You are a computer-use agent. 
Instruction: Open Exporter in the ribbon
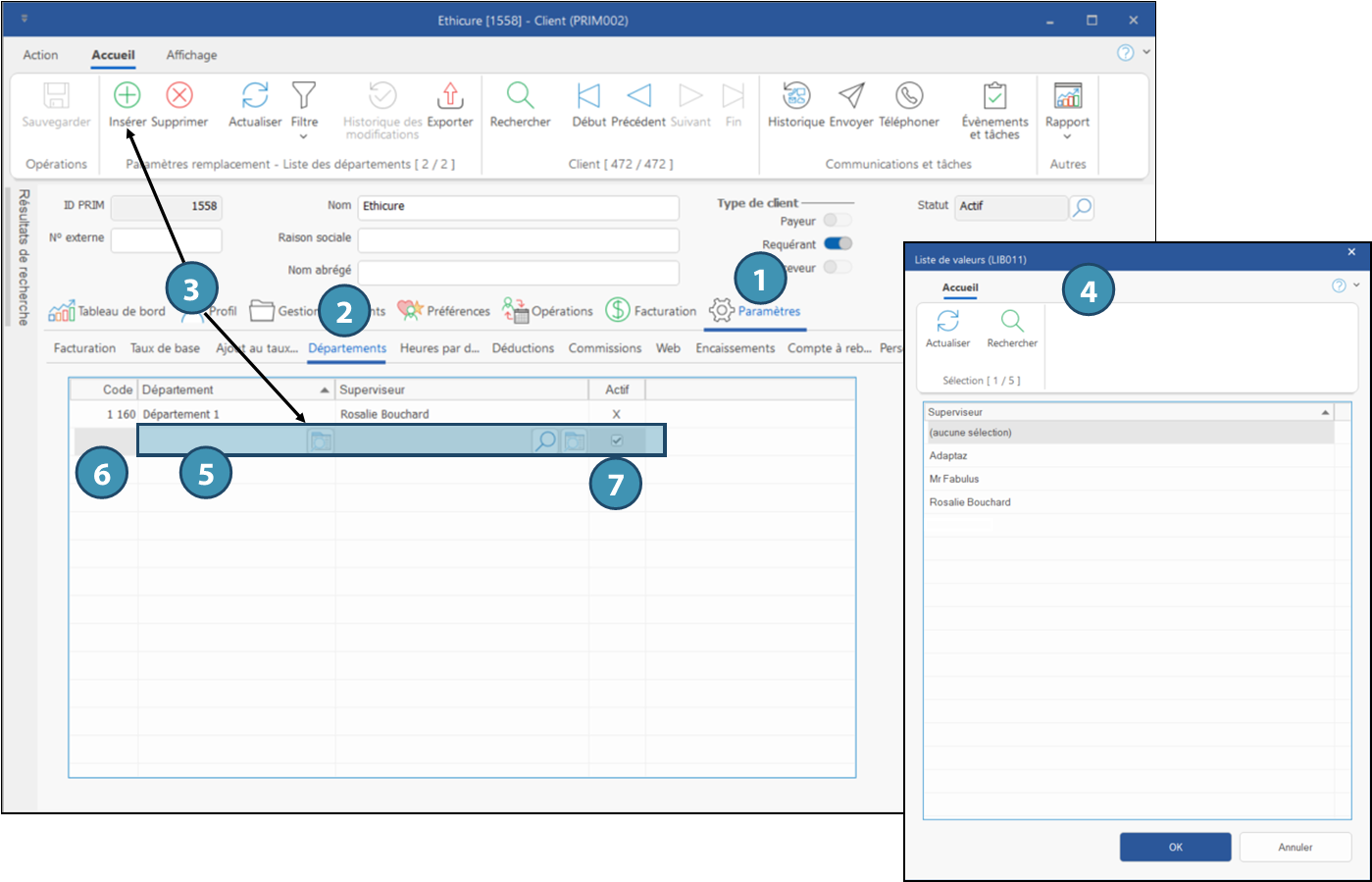[x=450, y=95]
